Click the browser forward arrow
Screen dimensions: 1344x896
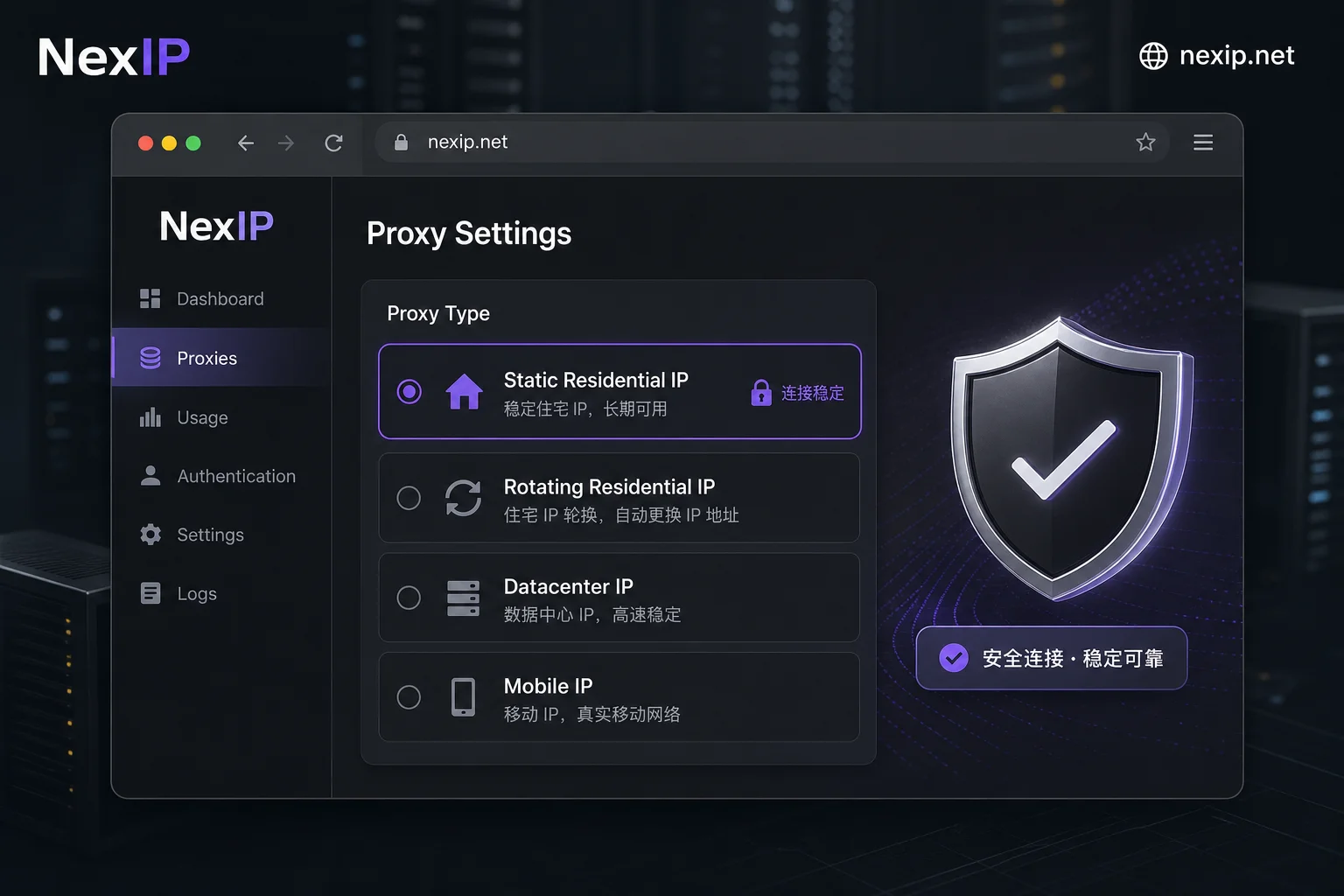286,143
